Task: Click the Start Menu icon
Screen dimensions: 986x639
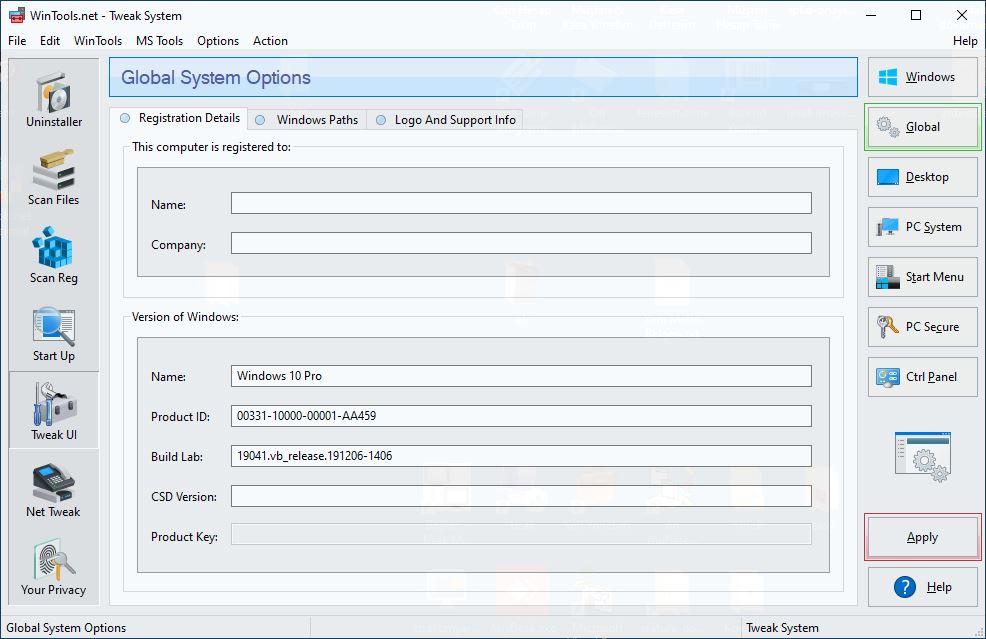Action: [887, 277]
